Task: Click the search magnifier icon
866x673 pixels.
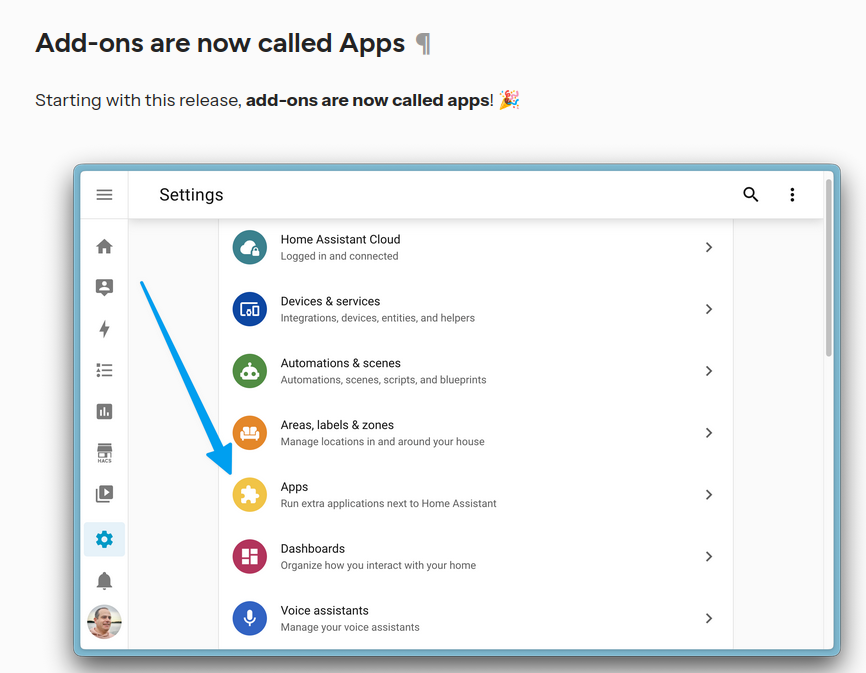Action: click(x=751, y=194)
